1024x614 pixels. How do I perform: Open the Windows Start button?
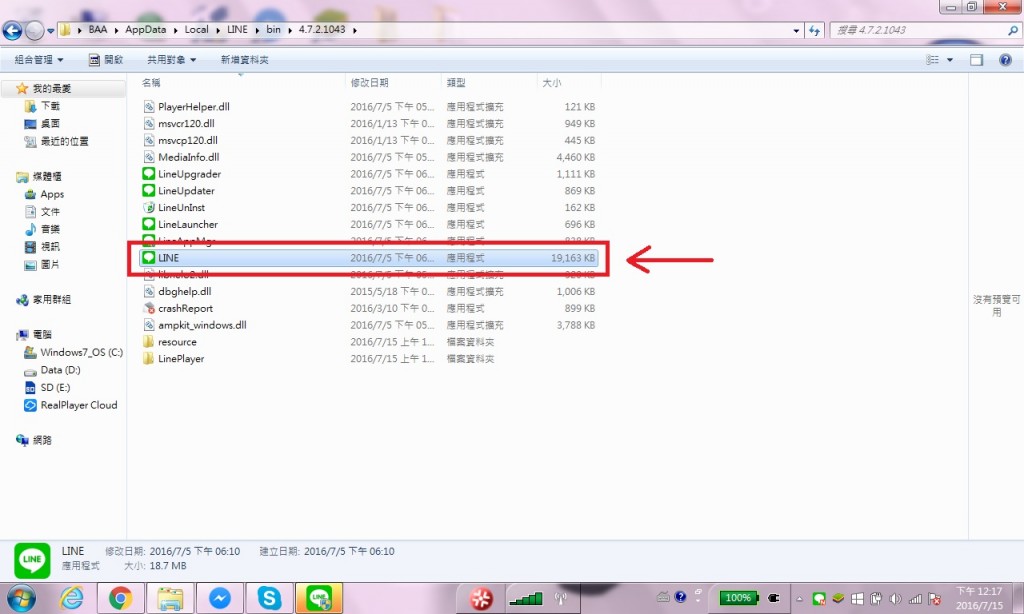pyautogui.click(x=22, y=598)
